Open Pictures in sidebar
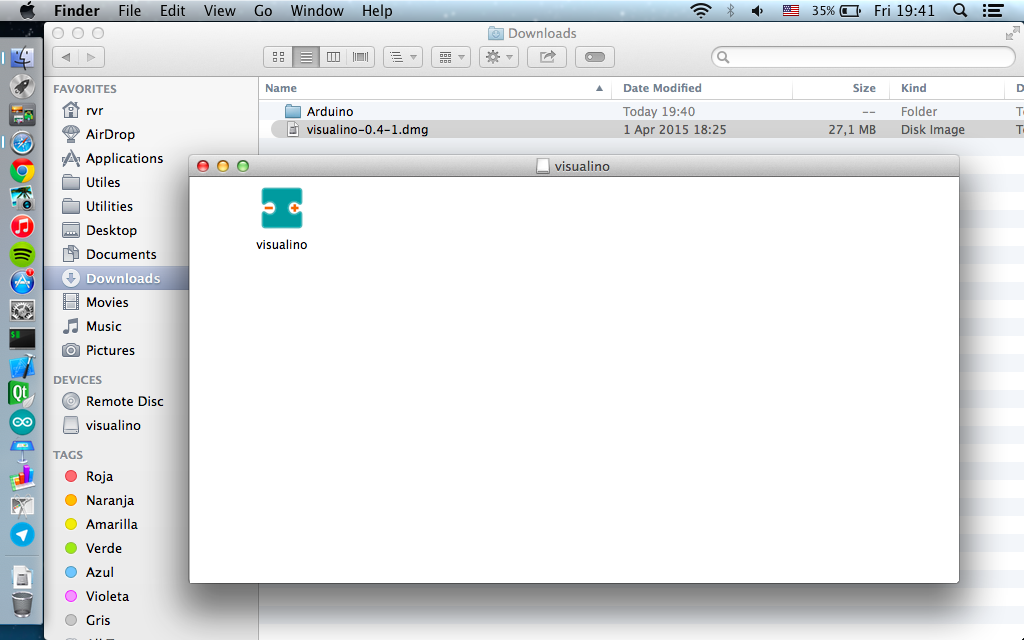This screenshot has width=1024, height=640. tap(110, 351)
